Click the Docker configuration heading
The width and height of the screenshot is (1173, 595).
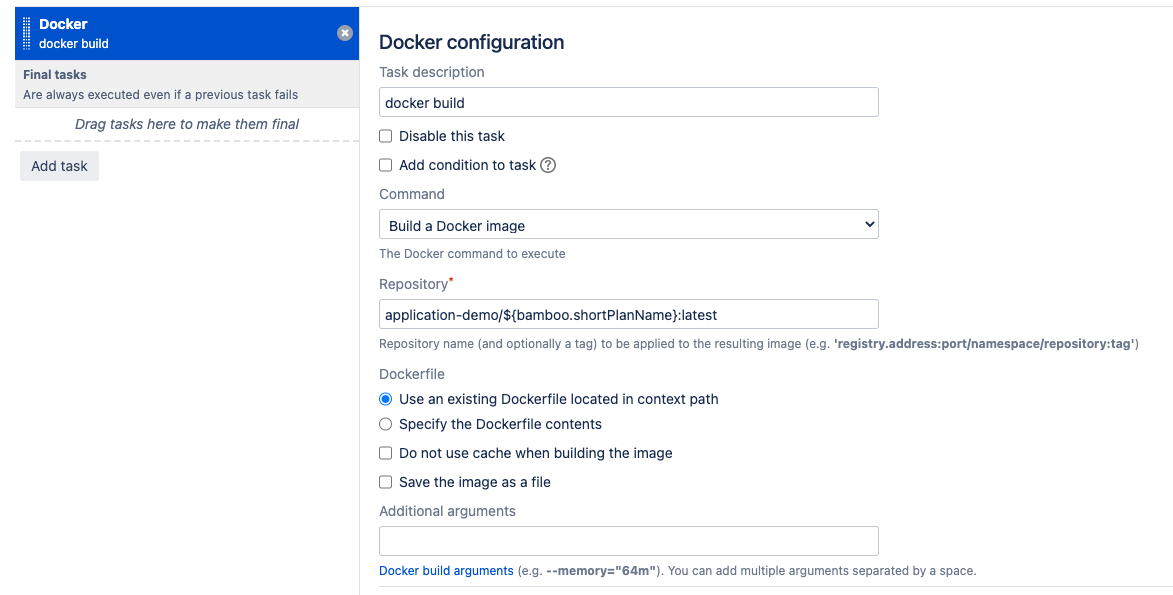click(x=471, y=42)
